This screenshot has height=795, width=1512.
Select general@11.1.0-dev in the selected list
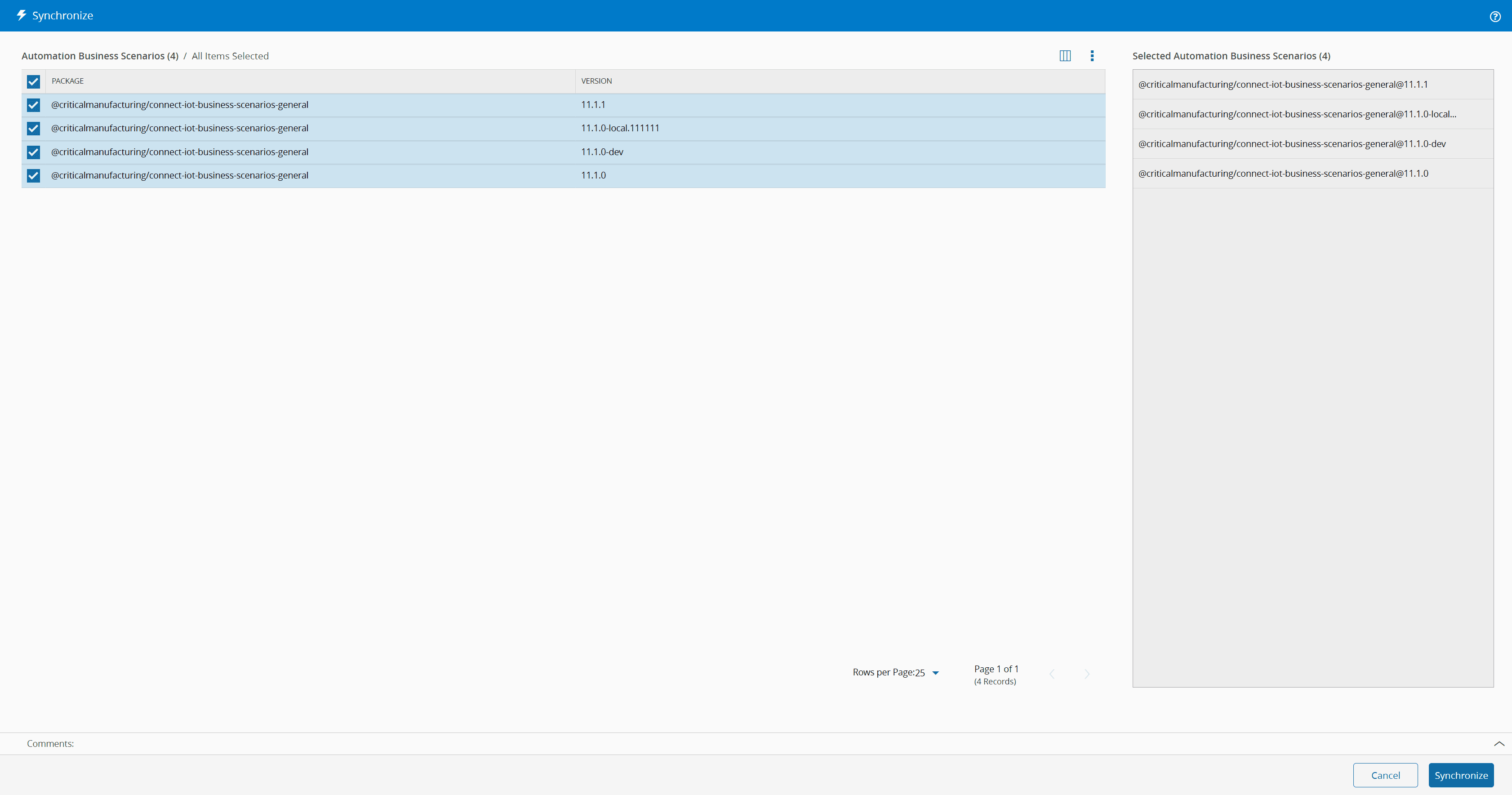(x=1291, y=144)
